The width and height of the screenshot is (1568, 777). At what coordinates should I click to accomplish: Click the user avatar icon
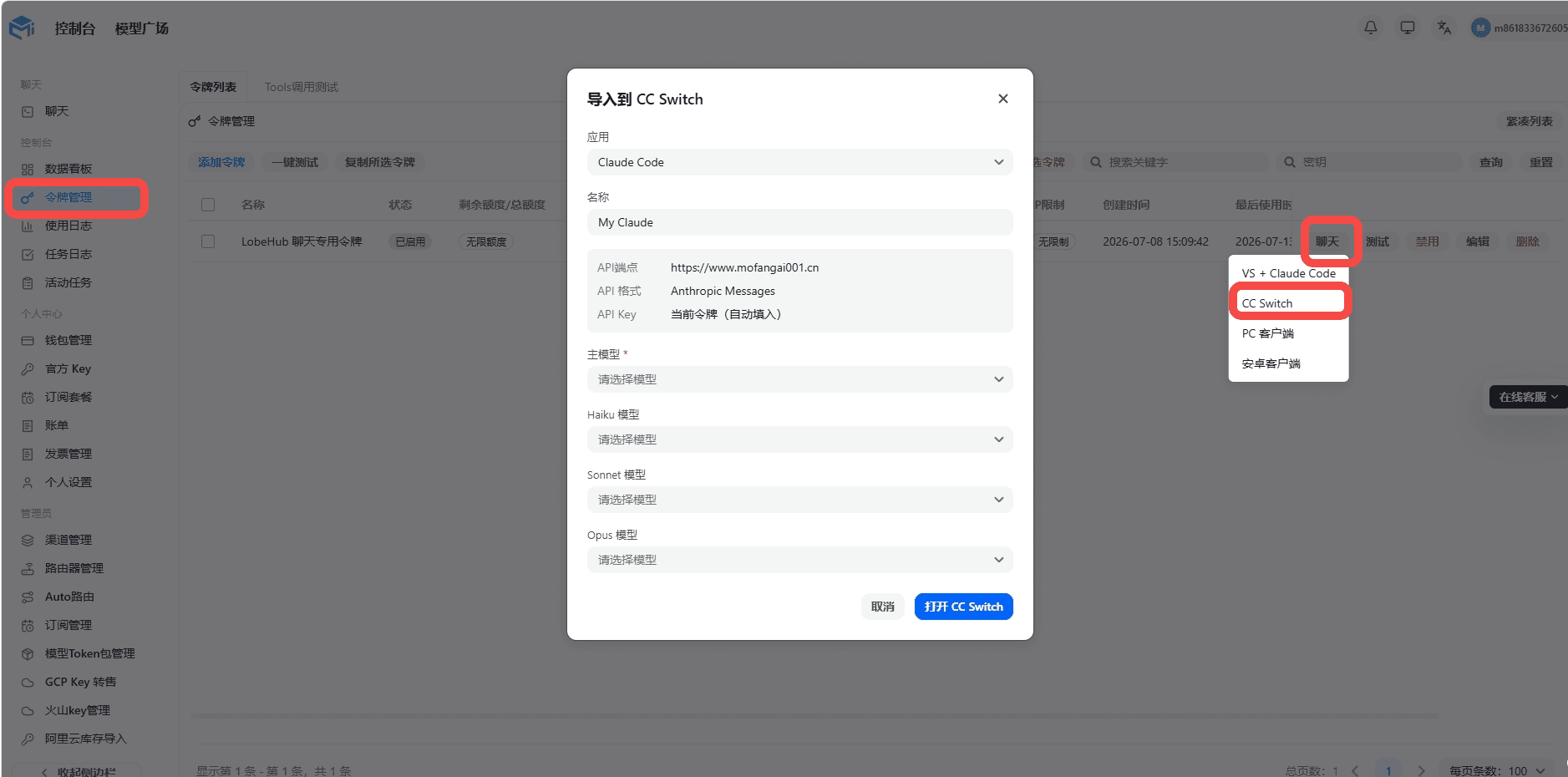[1480, 28]
